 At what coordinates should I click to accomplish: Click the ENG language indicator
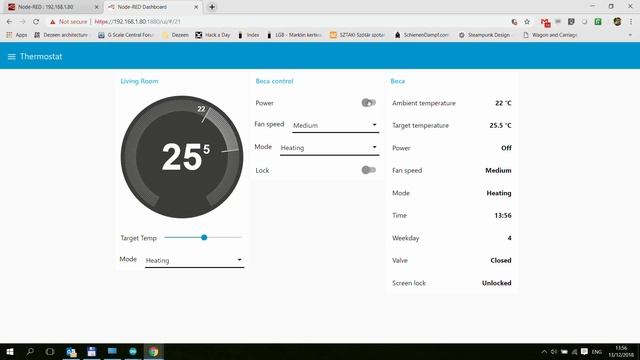(597, 352)
